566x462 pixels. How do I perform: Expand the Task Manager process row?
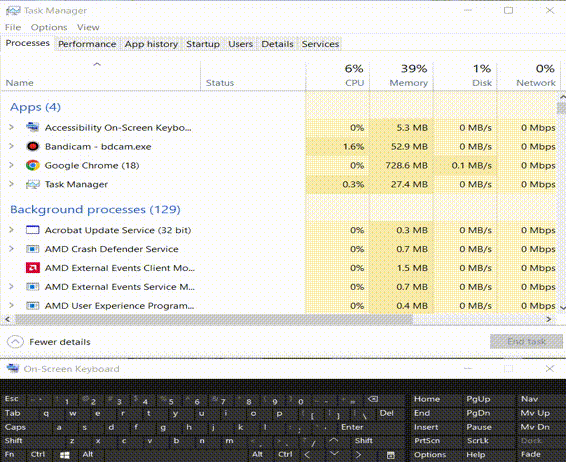tap(12, 184)
